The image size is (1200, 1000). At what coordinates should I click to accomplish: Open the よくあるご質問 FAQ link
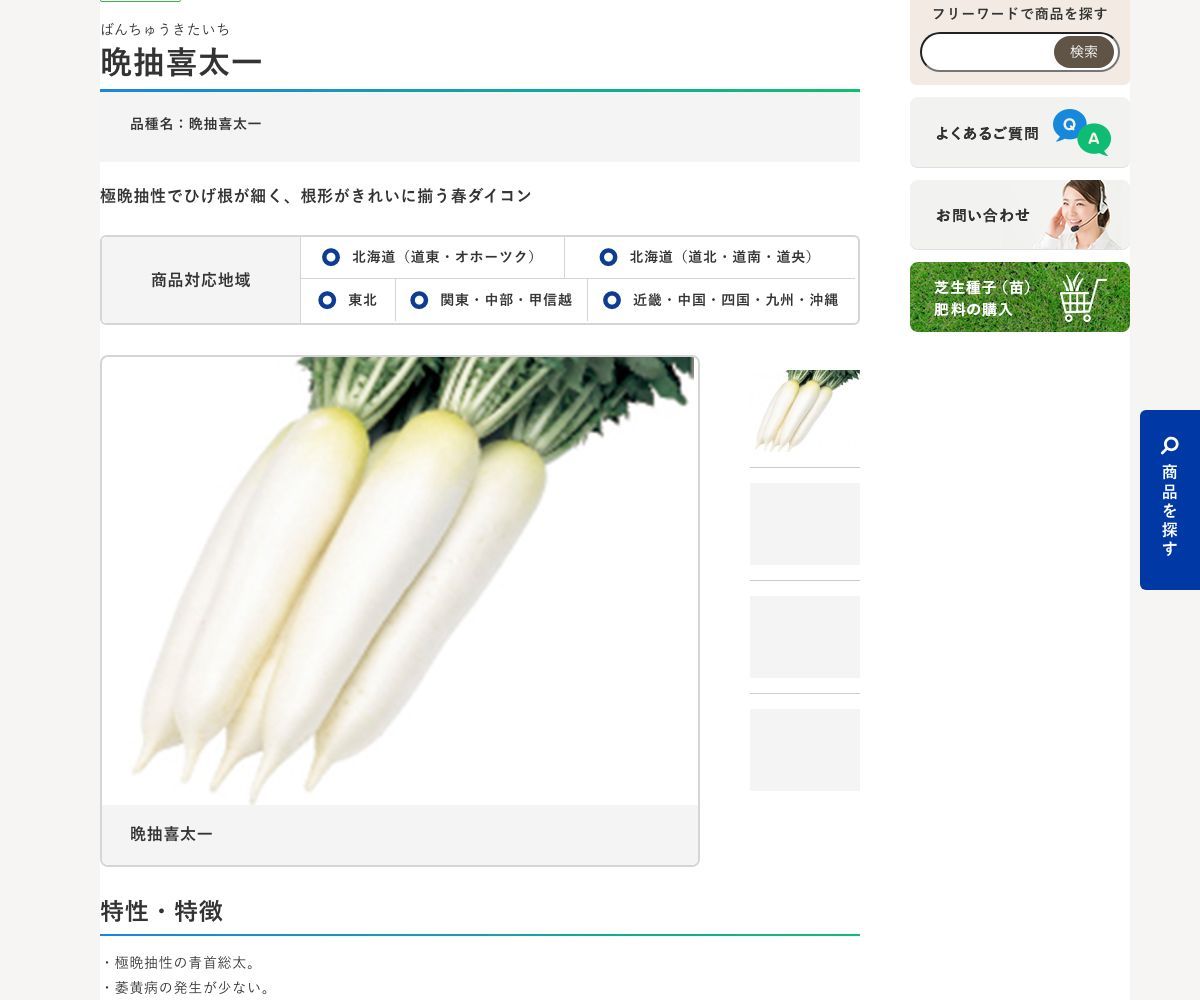pos(986,133)
